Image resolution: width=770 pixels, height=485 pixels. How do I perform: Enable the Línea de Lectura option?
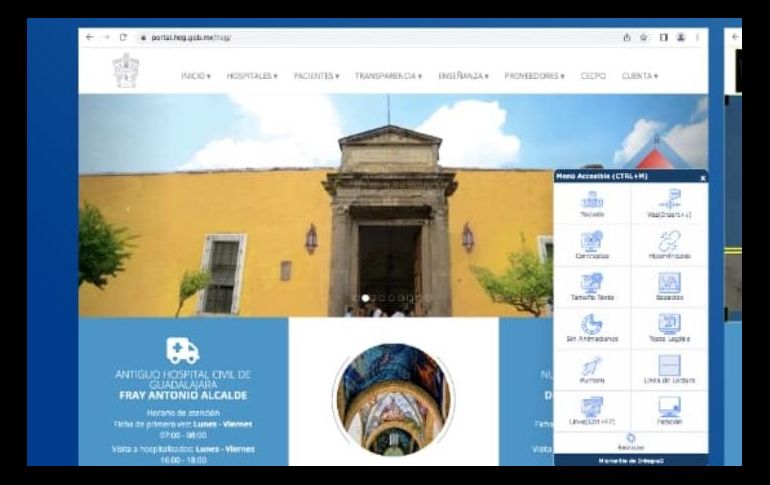point(669,370)
